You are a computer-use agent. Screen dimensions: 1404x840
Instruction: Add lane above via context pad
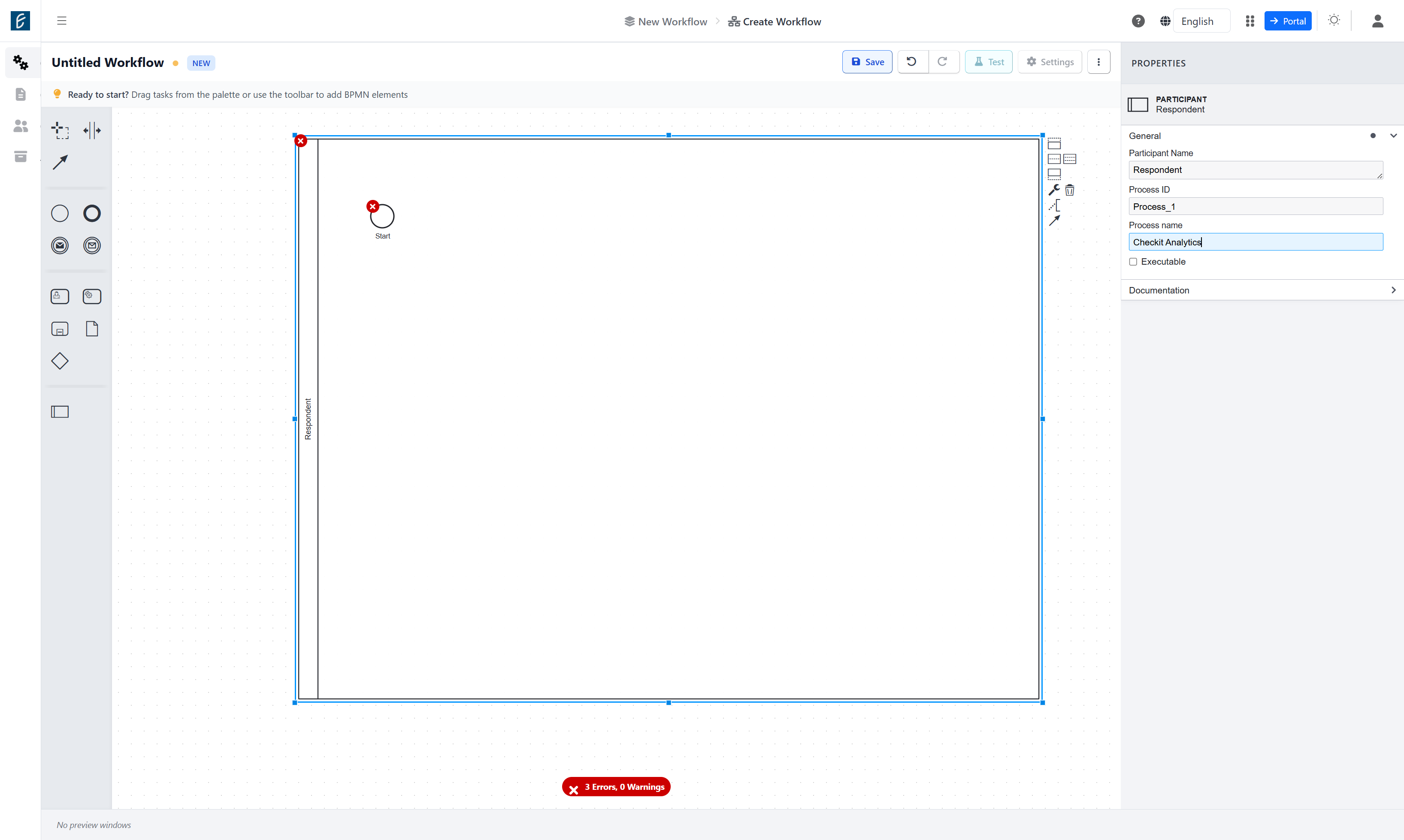1054,144
